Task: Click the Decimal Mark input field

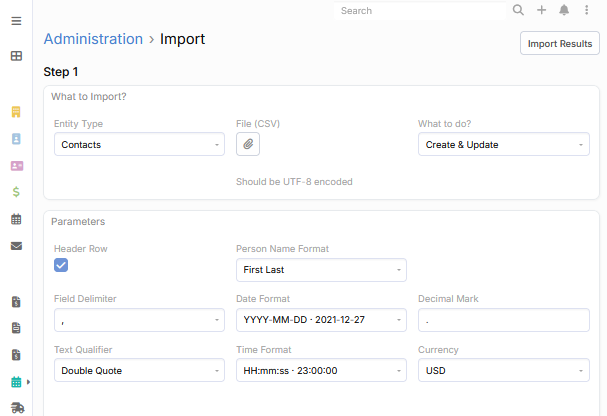Action: tap(503, 320)
